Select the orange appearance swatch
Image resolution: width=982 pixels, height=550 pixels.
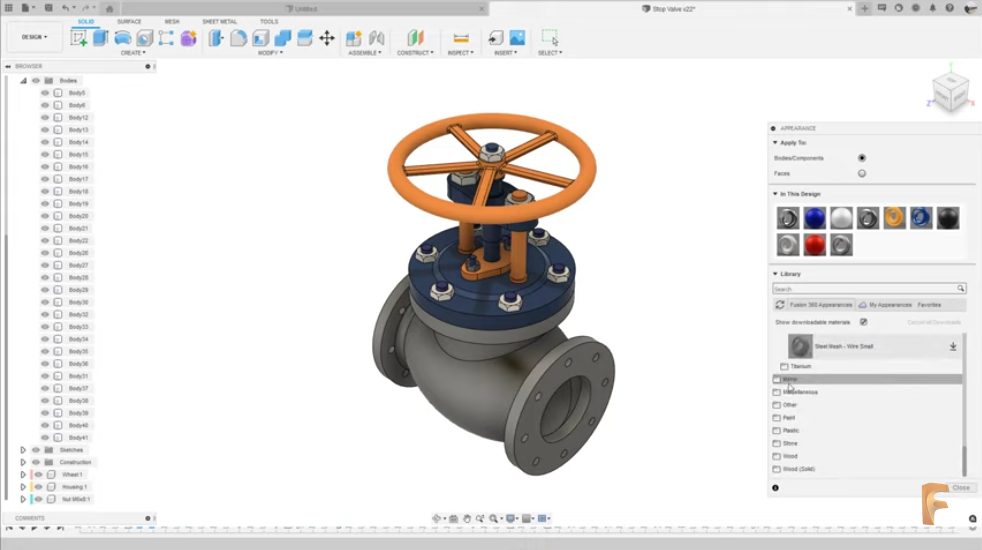pyautogui.click(x=895, y=218)
